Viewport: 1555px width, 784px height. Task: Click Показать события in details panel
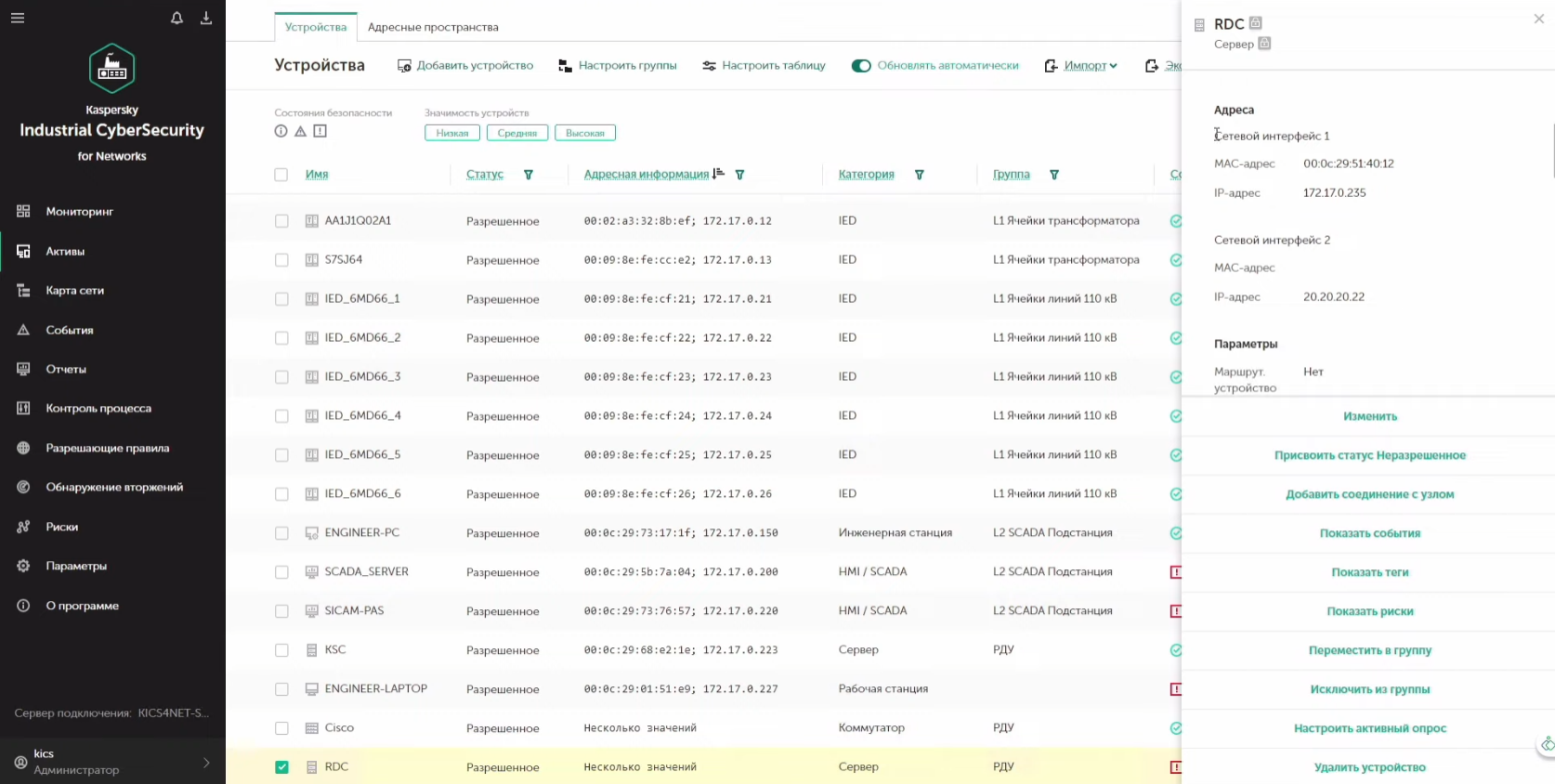[1370, 533]
